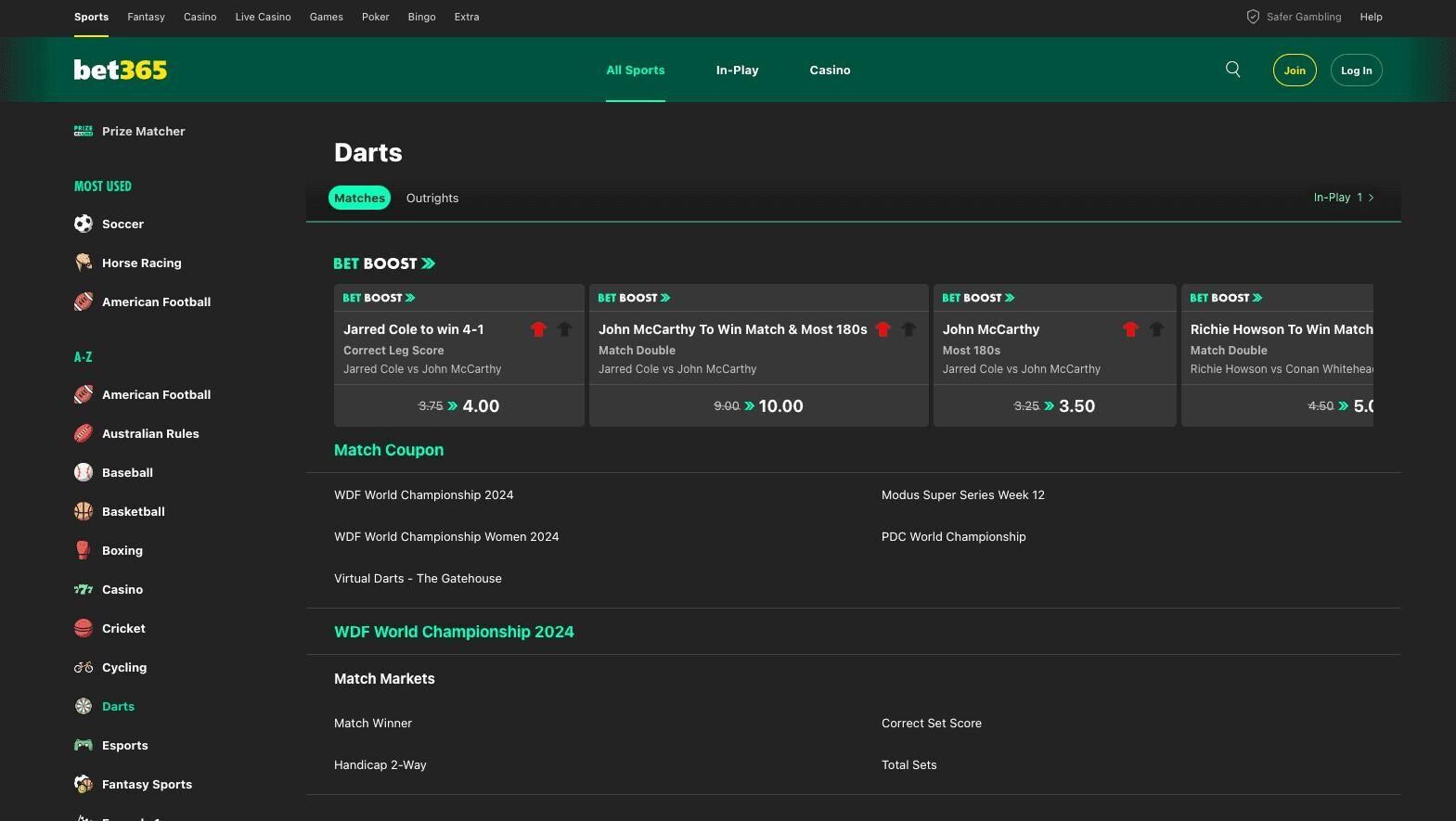The height and width of the screenshot is (821, 1456).
Task: Switch to the Outrights tab
Action: (432, 198)
